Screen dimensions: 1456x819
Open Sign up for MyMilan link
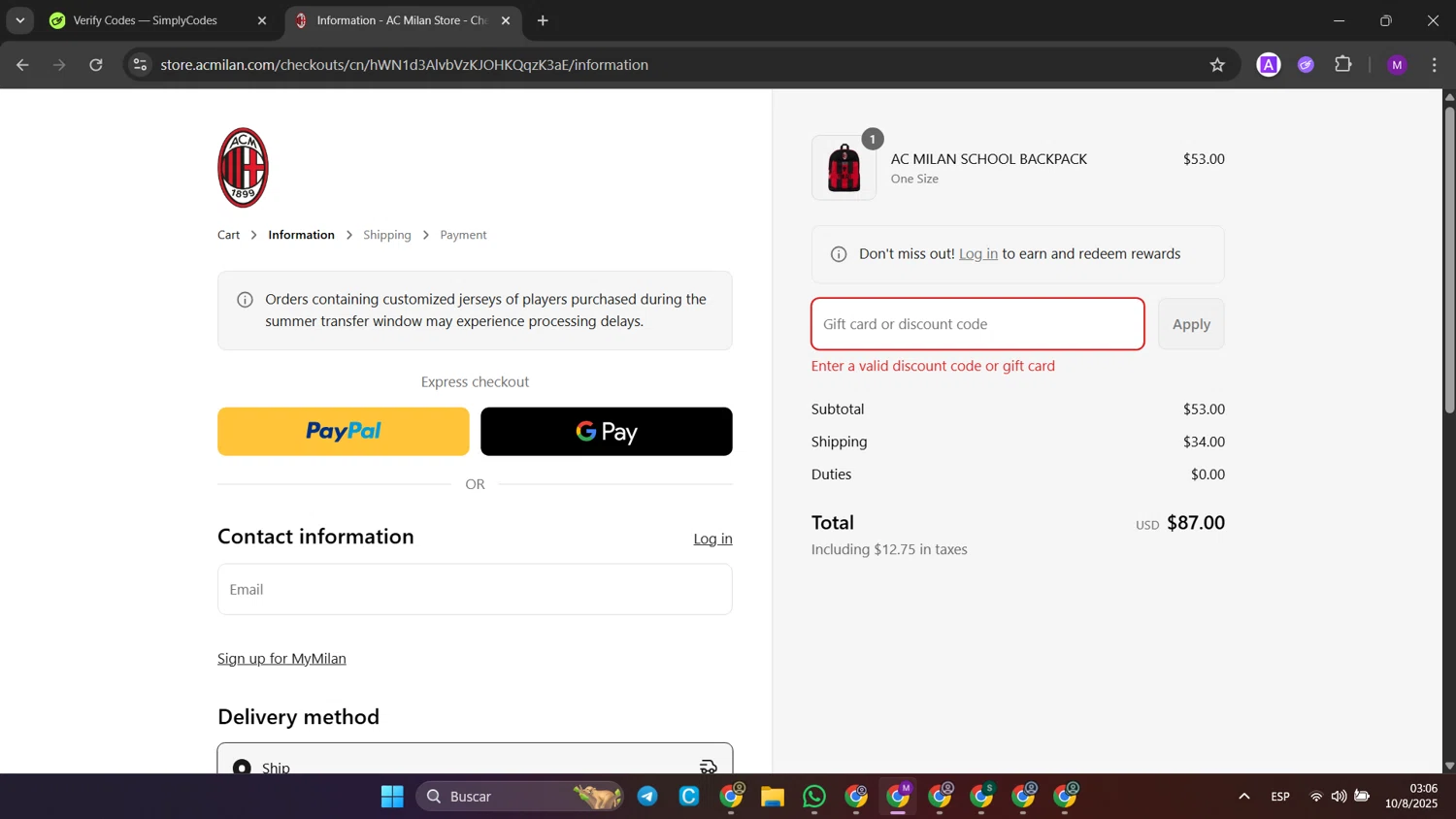pos(281,659)
